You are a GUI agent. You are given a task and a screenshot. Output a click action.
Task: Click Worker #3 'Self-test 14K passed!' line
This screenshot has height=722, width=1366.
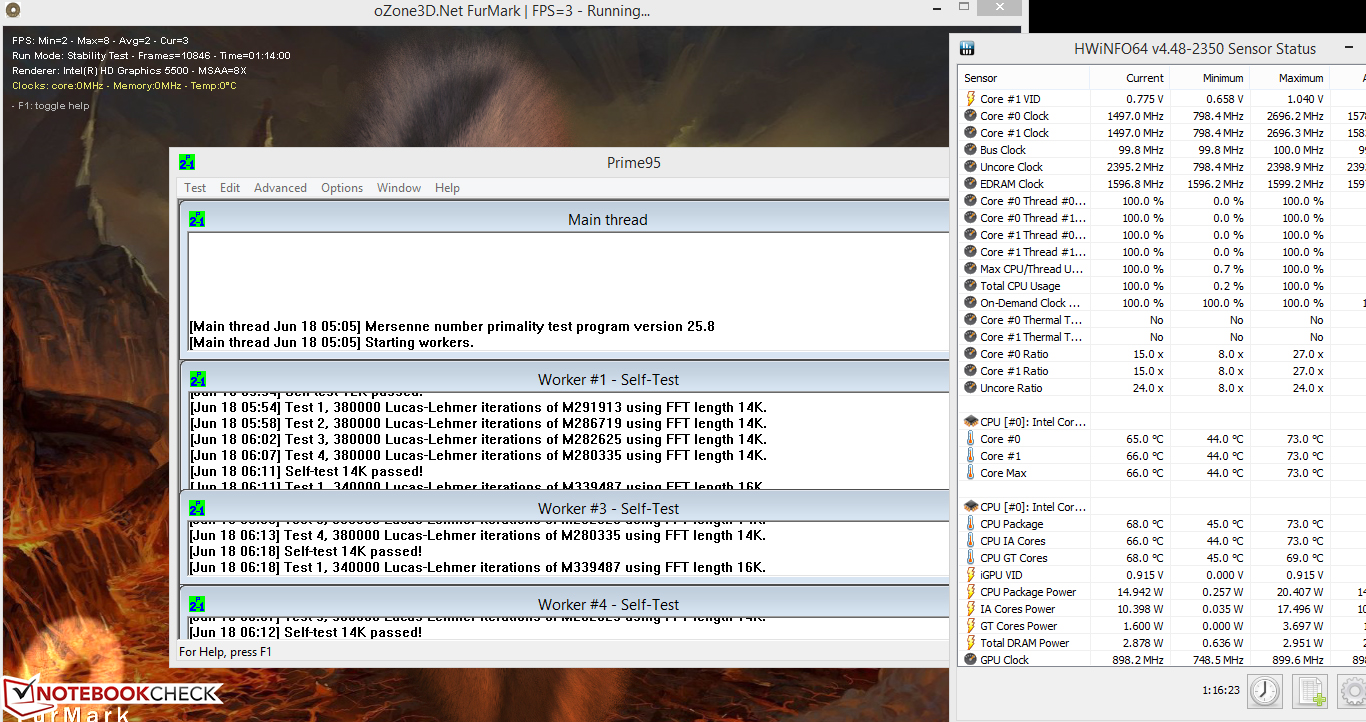pos(306,551)
